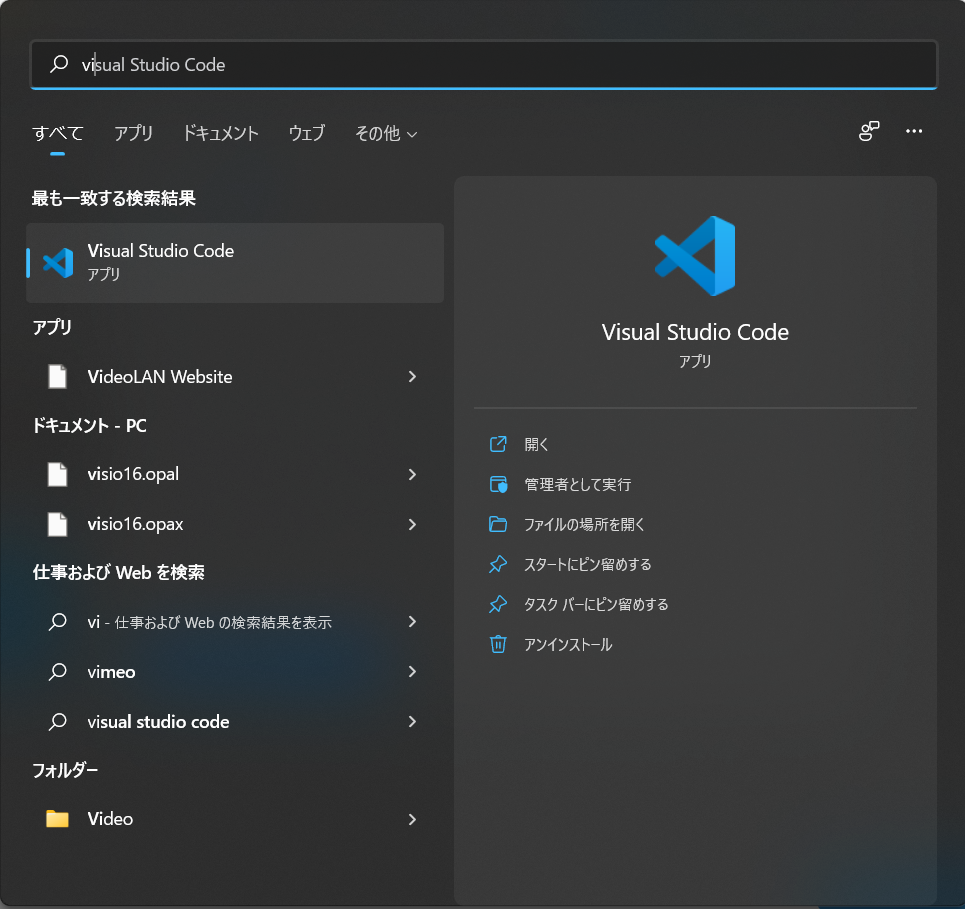The image size is (965, 909).
Task: Switch to the ドキュメント filter tab
Action: 221,134
